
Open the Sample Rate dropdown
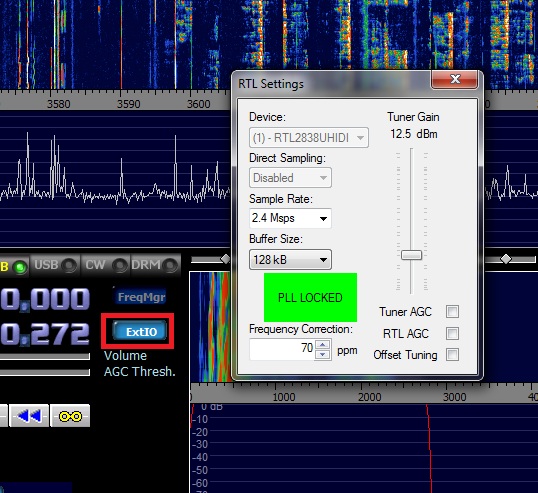tap(290, 218)
